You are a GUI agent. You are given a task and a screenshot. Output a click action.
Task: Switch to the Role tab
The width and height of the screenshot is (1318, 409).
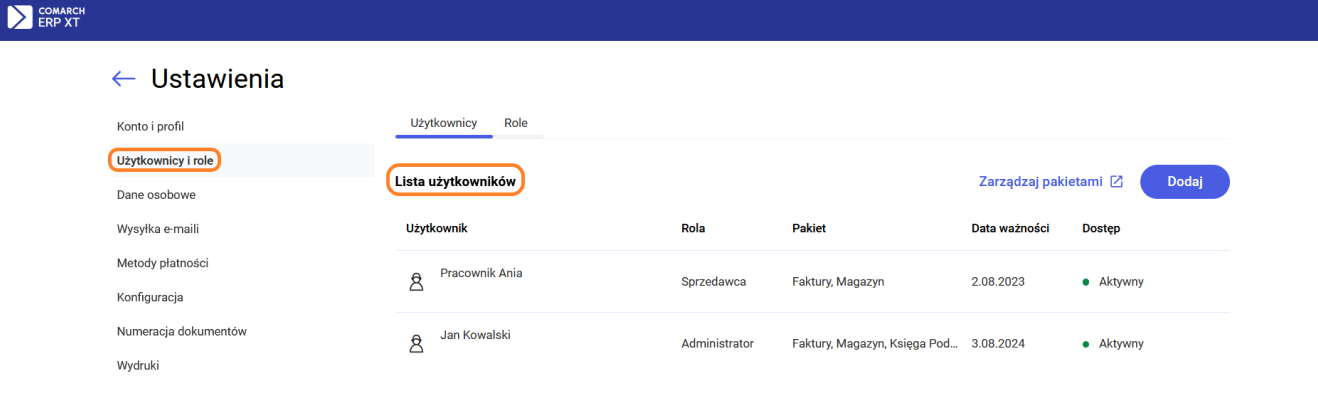(x=516, y=123)
